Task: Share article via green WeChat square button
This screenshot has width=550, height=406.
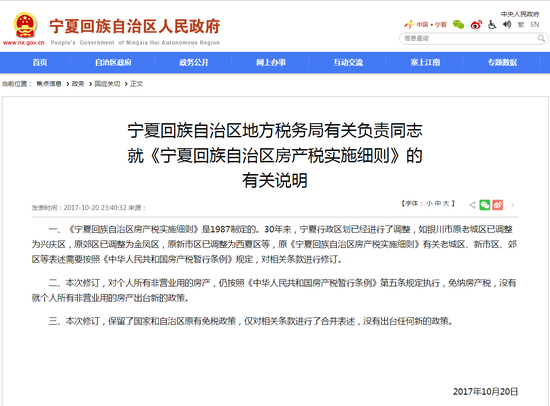Action: 485,205
